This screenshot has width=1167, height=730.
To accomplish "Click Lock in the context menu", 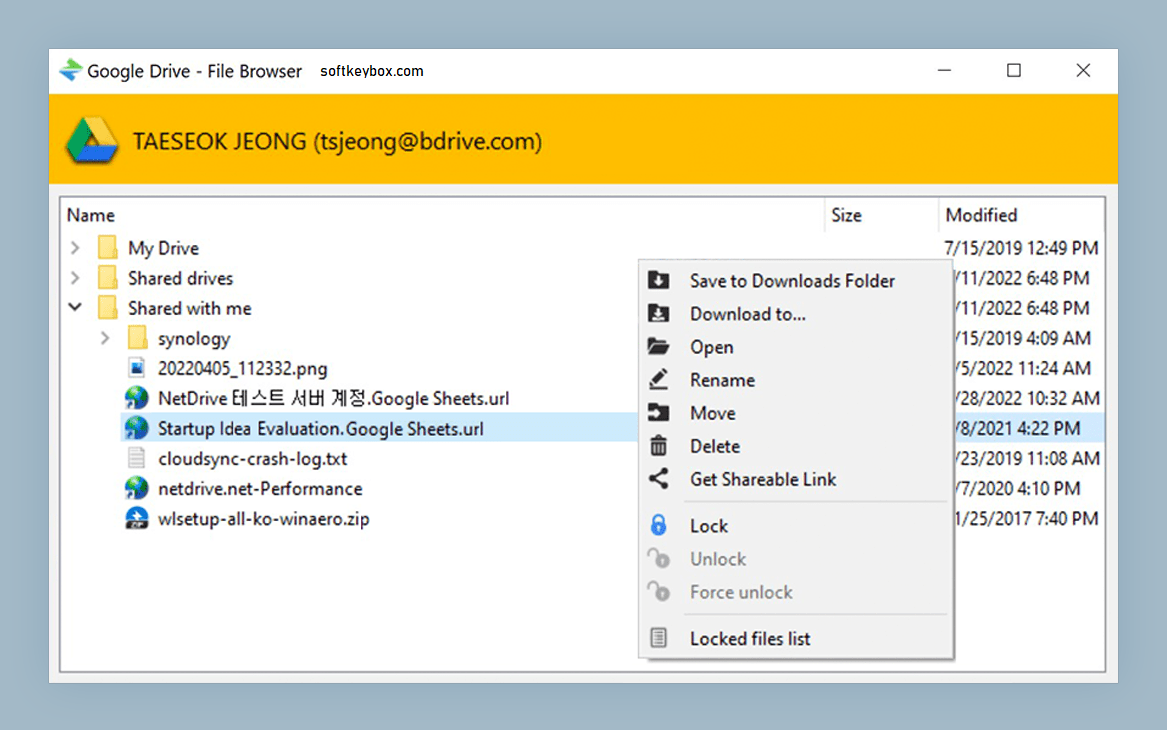I will 708,525.
